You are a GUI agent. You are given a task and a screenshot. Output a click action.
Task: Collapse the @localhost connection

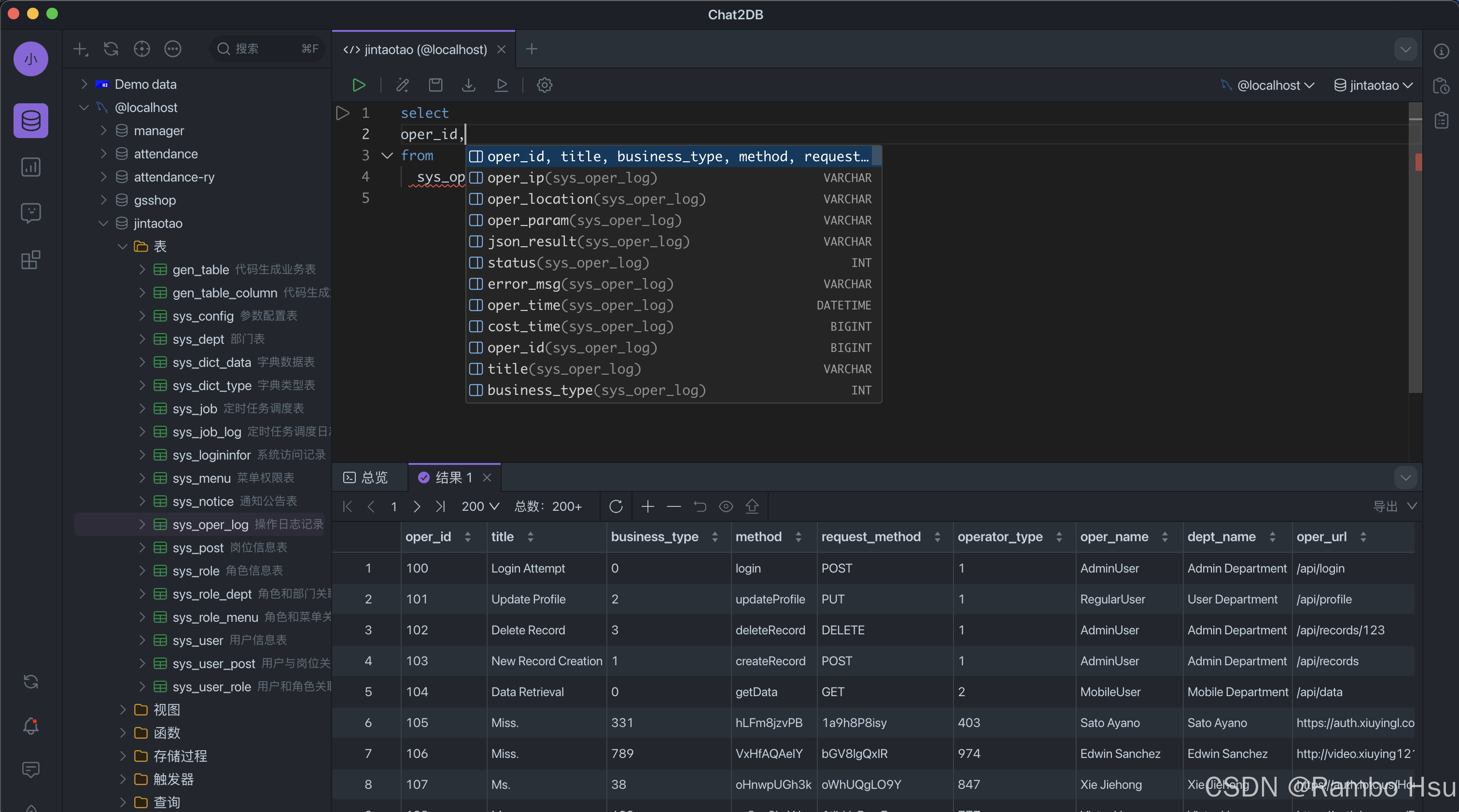pyautogui.click(x=84, y=107)
